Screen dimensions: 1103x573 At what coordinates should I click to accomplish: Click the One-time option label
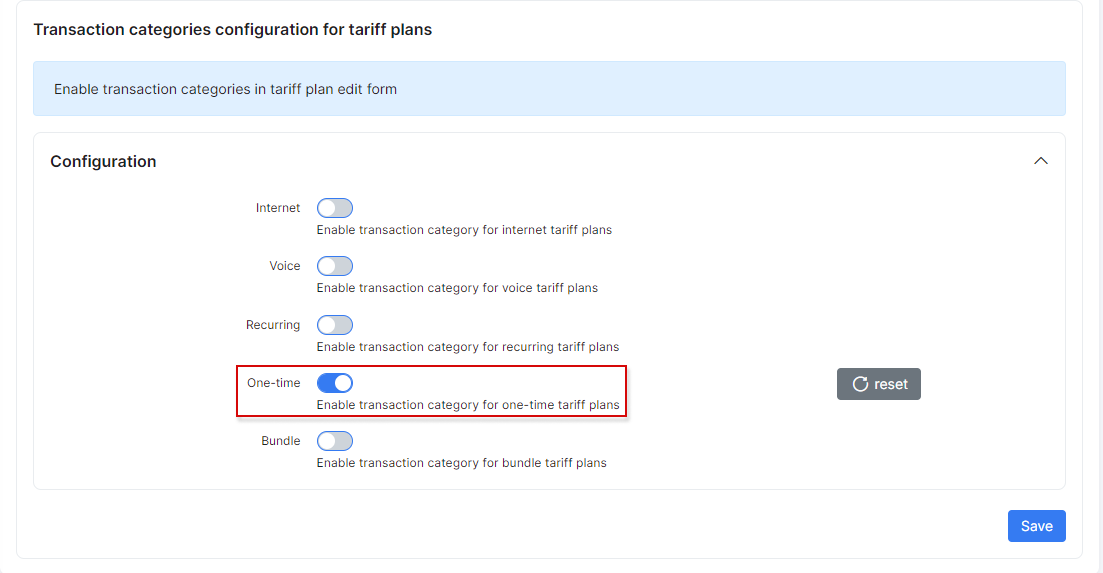[x=274, y=383]
